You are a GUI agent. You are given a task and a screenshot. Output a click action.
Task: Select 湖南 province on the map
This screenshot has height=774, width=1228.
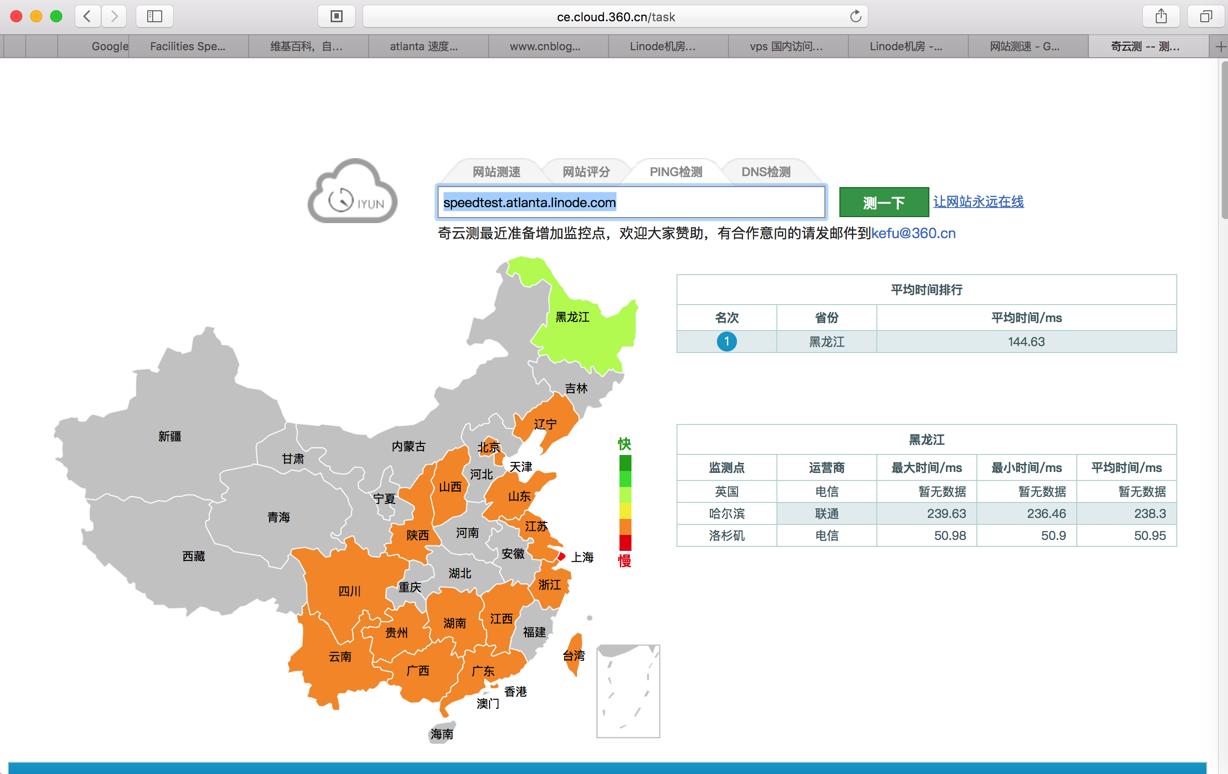[x=455, y=623]
